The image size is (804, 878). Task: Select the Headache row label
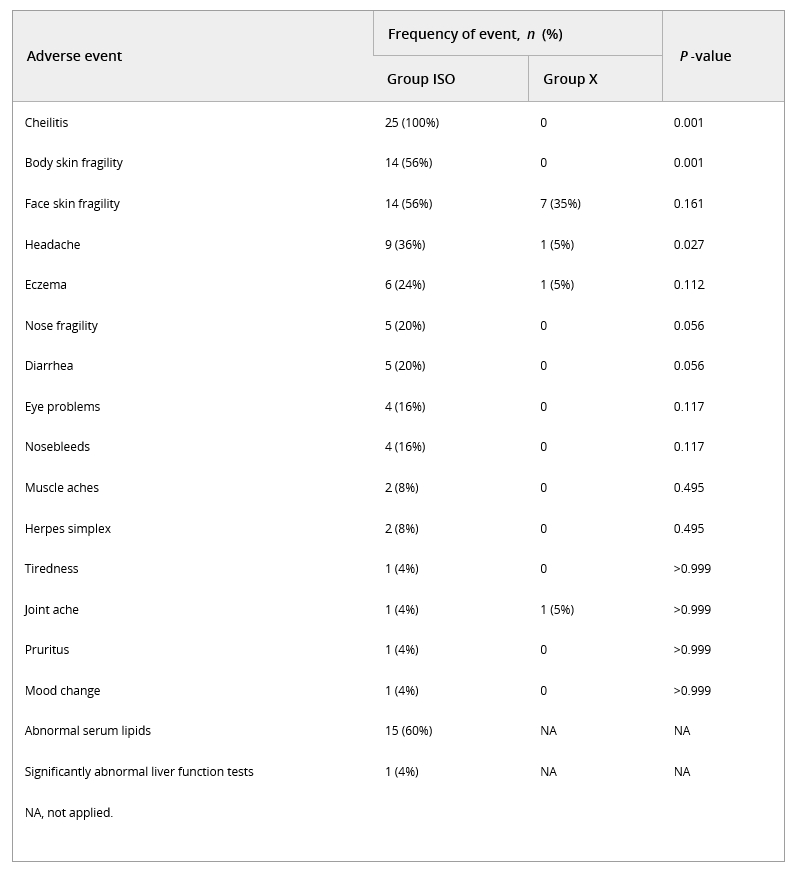(52, 245)
